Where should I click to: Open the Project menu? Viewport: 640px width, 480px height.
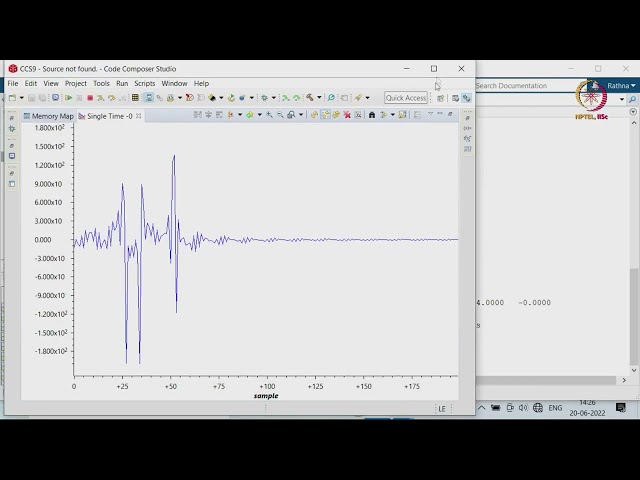pos(76,83)
